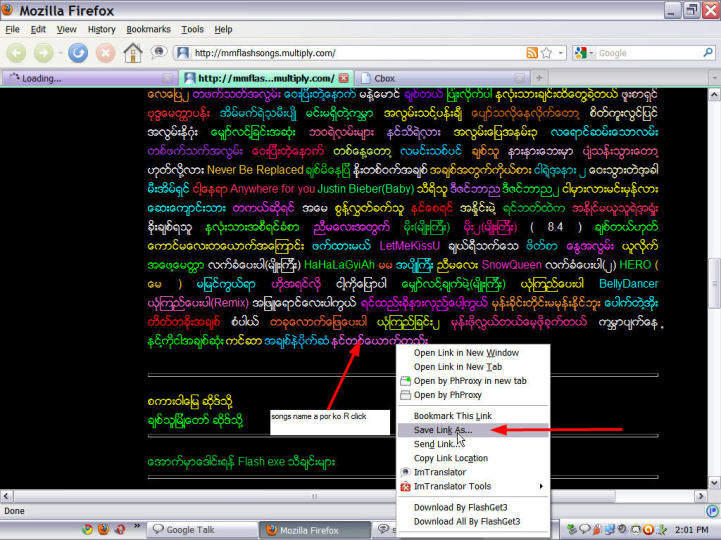Open the LetMeKissU song link
This screenshot has width=721, height=540.
pos(409,246)
